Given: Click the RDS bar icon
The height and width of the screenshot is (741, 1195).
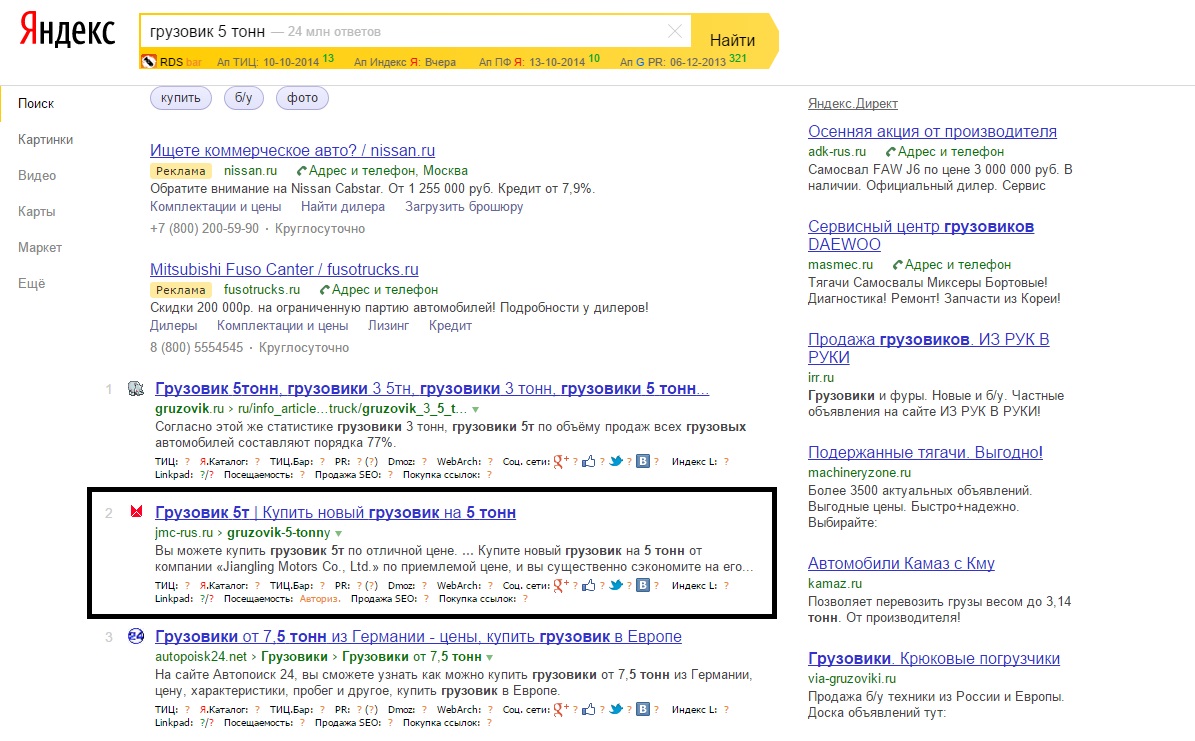Looking at the screenshot, I should 149,62.
